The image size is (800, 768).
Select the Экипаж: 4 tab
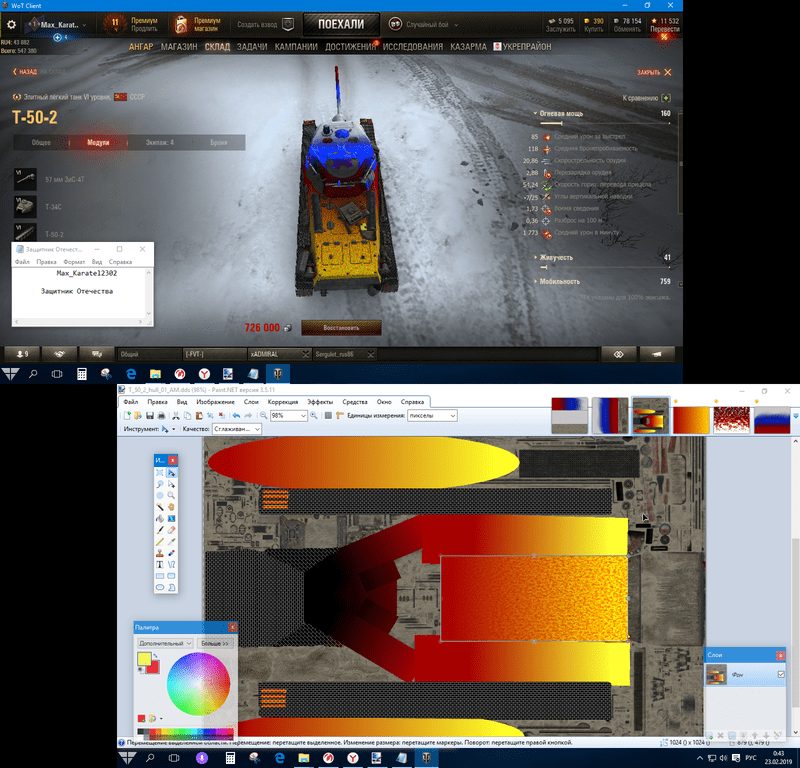(x=160, y=142)
